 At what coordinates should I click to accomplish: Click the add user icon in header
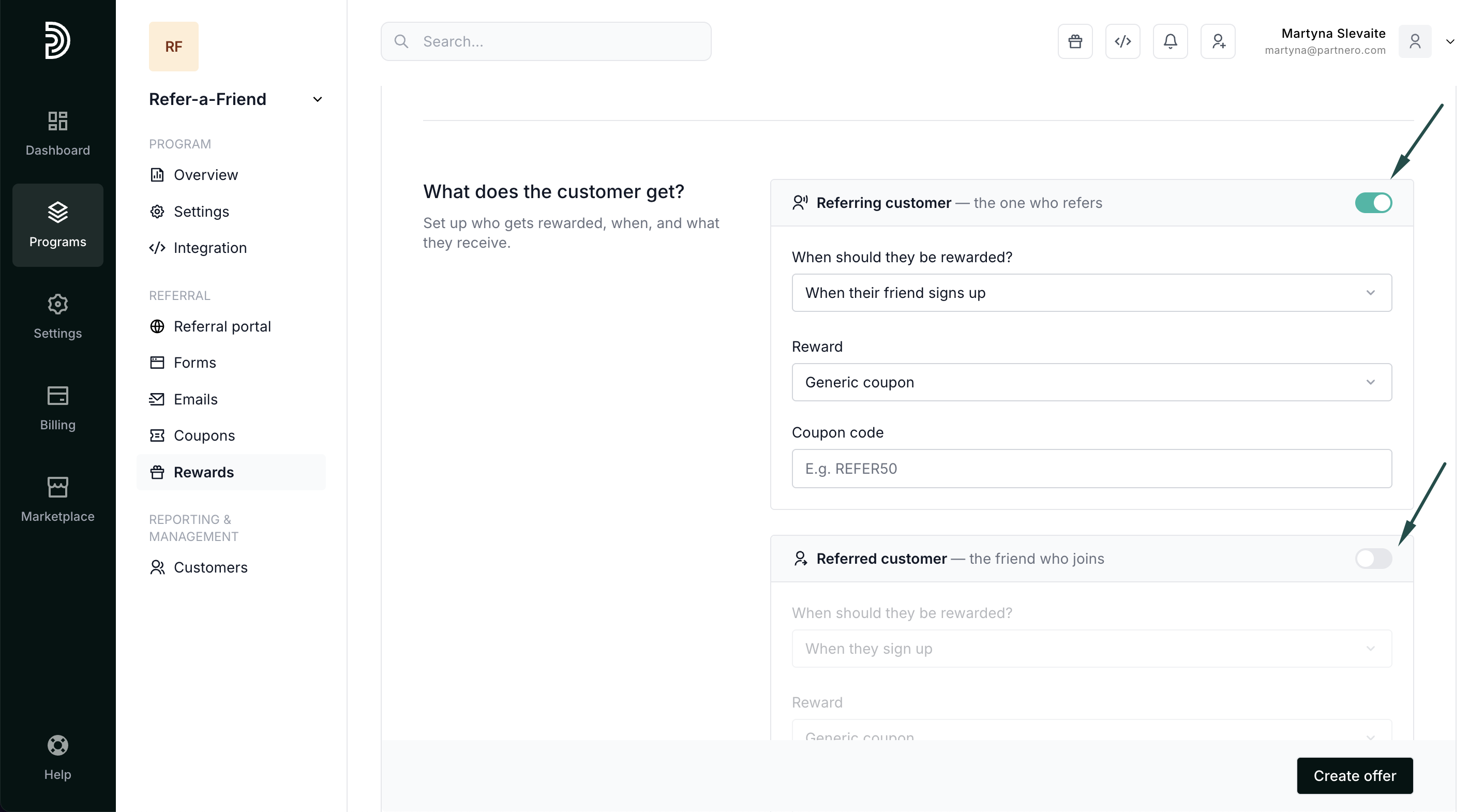[1218, 41]
